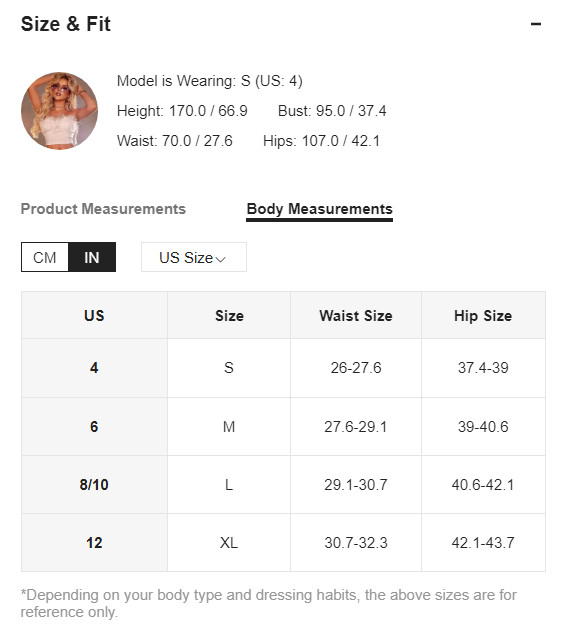This screenshot has height=628, width=573.
Task: Select the US size 4 row
Action: point(283,368)
